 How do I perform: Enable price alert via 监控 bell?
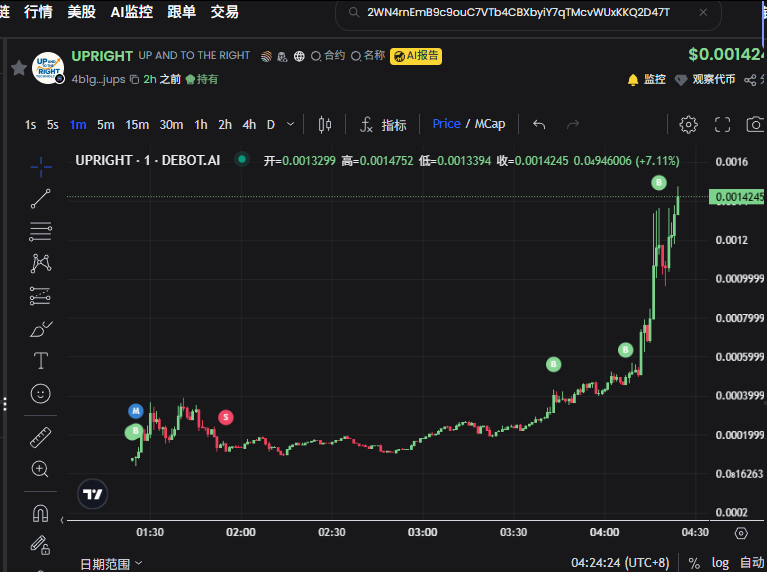(x=646, y=79)
